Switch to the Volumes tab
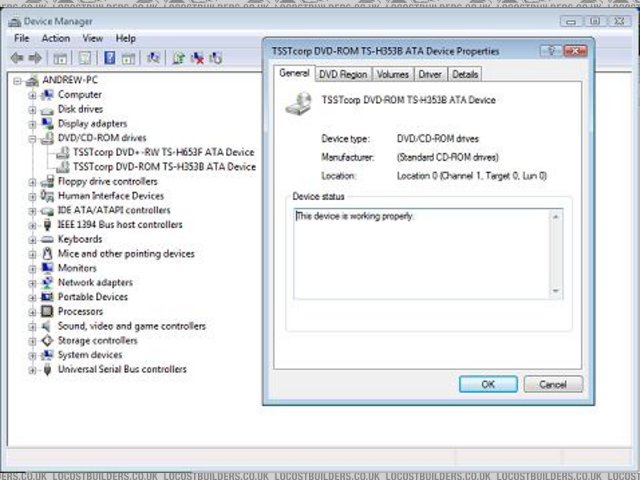Image resolution: width=640 pixels, height=480 pixels. (x=393, y=74)
